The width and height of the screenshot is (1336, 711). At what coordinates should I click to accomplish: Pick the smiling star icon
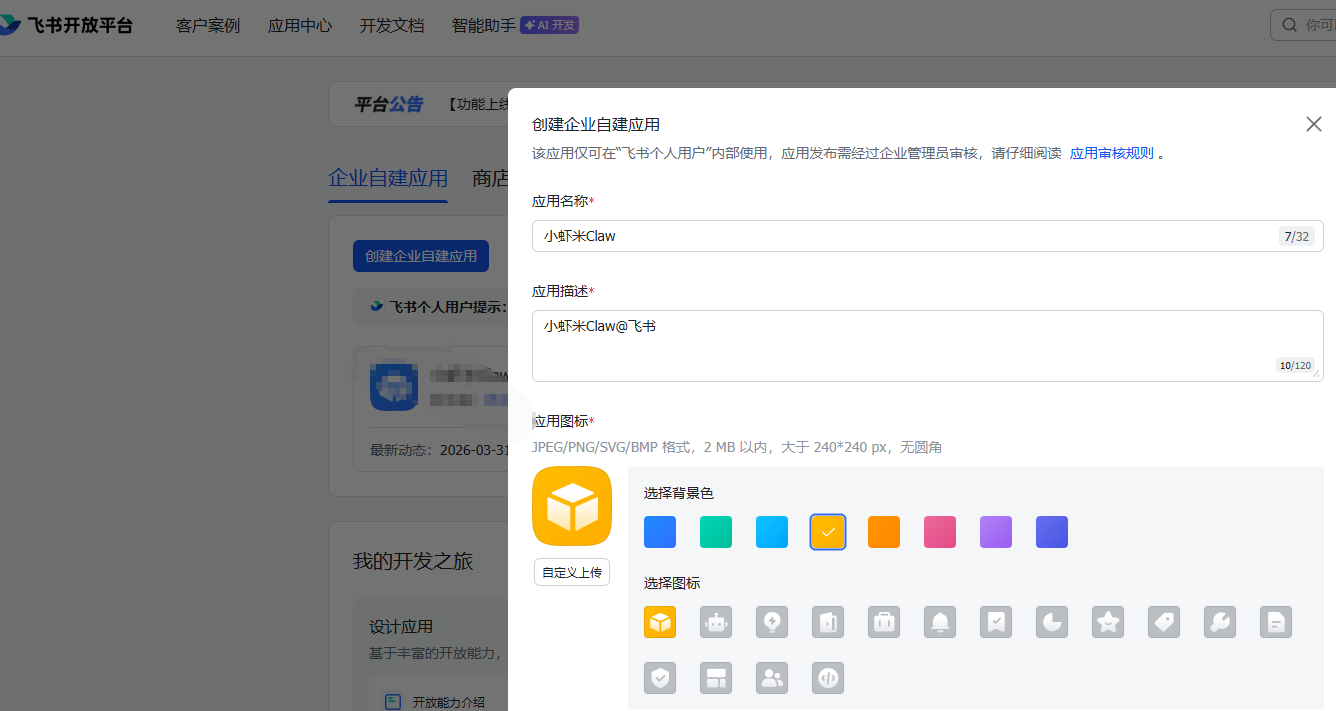point(1108,622)
